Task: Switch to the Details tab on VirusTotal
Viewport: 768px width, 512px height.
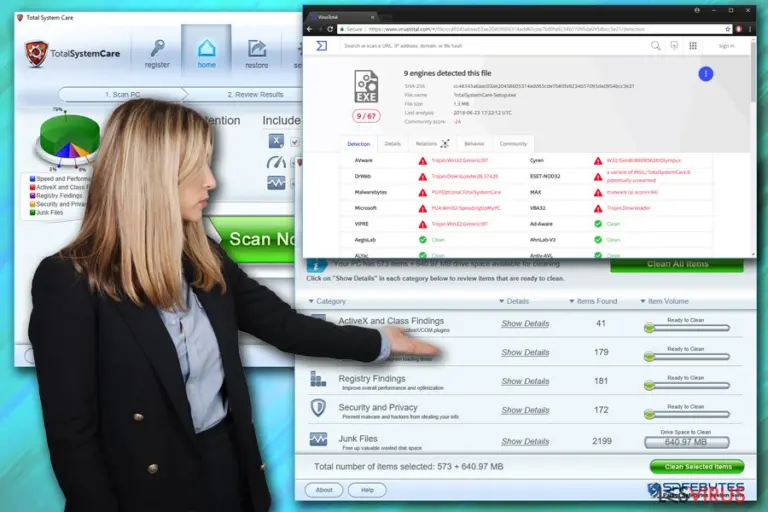Action: tap(392, 144)
